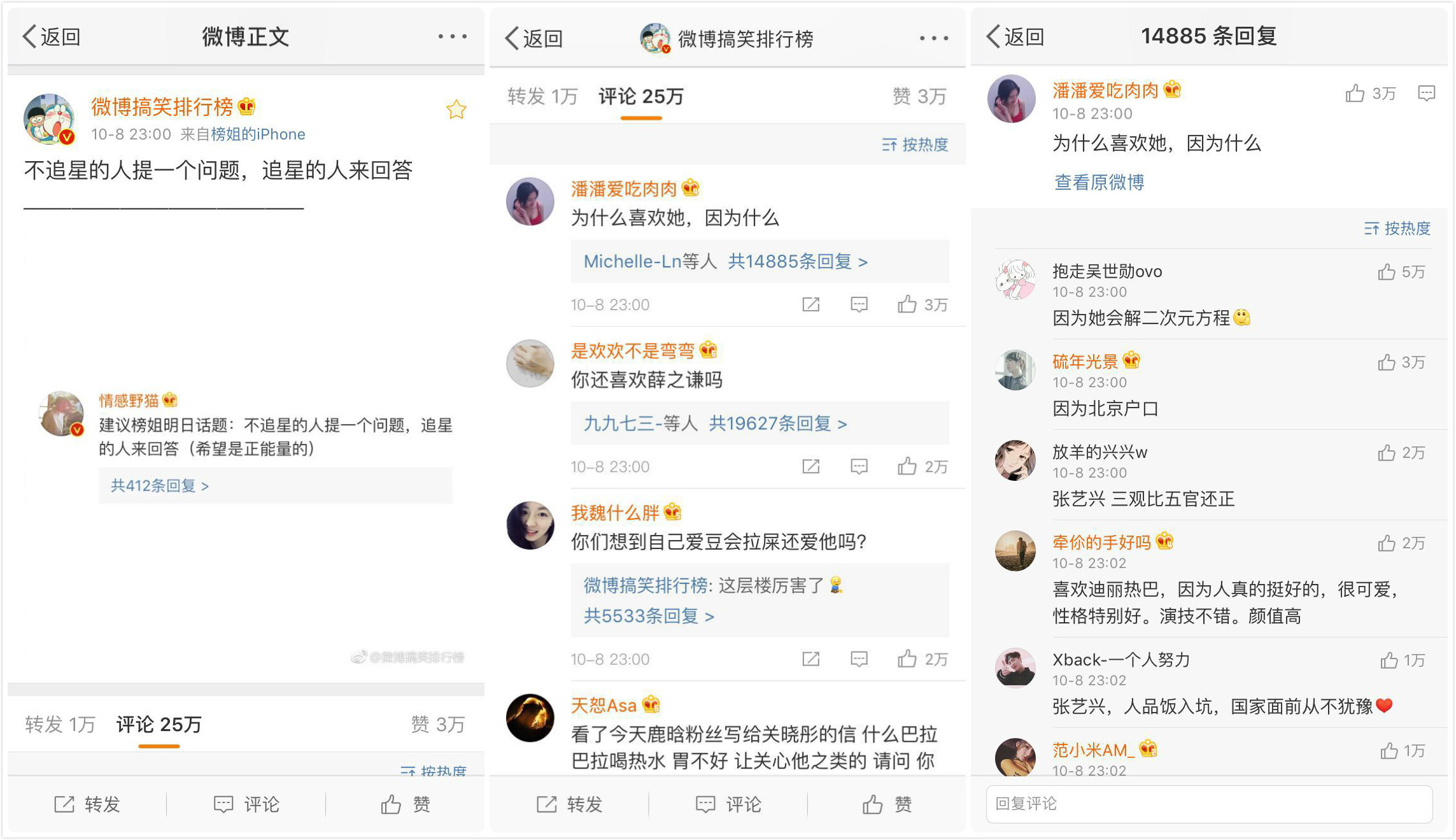
Task: Open the 查看原微博 link
Action: (x=1099, y=183)
